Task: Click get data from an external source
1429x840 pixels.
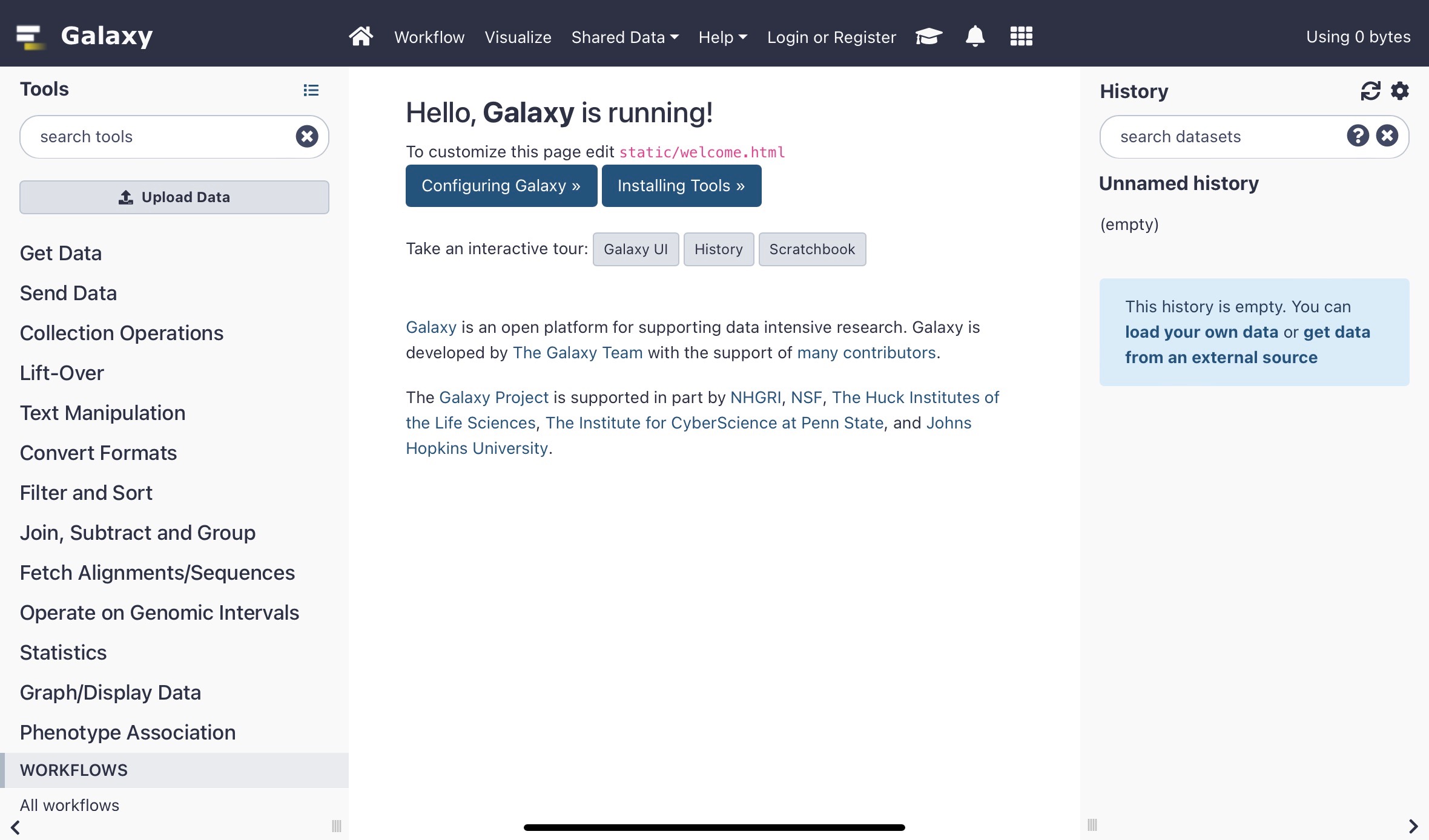Action: click(x=1247, y=345)
